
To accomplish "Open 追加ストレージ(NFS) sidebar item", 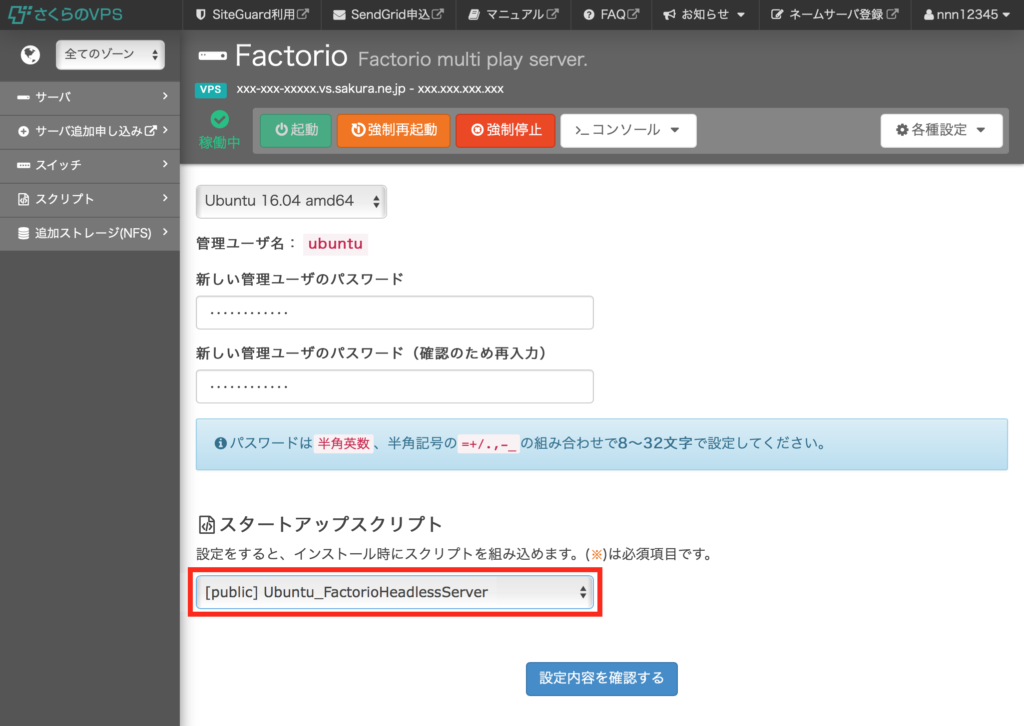I will click(x=90, y=232).
